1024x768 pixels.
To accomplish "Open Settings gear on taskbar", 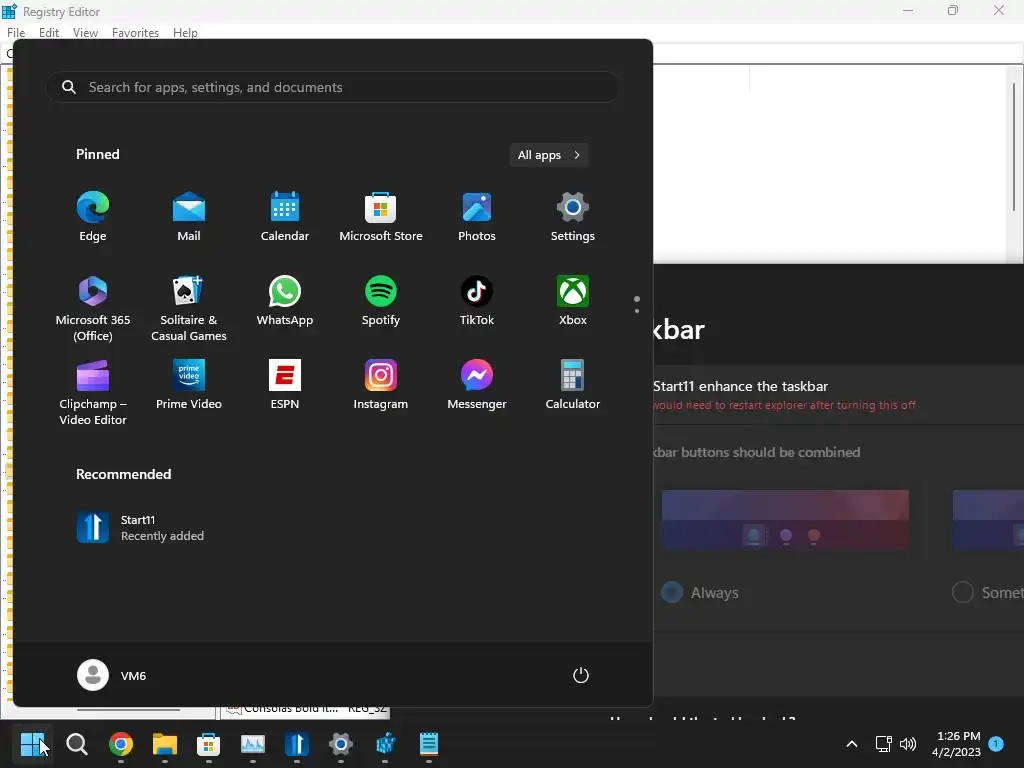I will (x=340, y=744).
